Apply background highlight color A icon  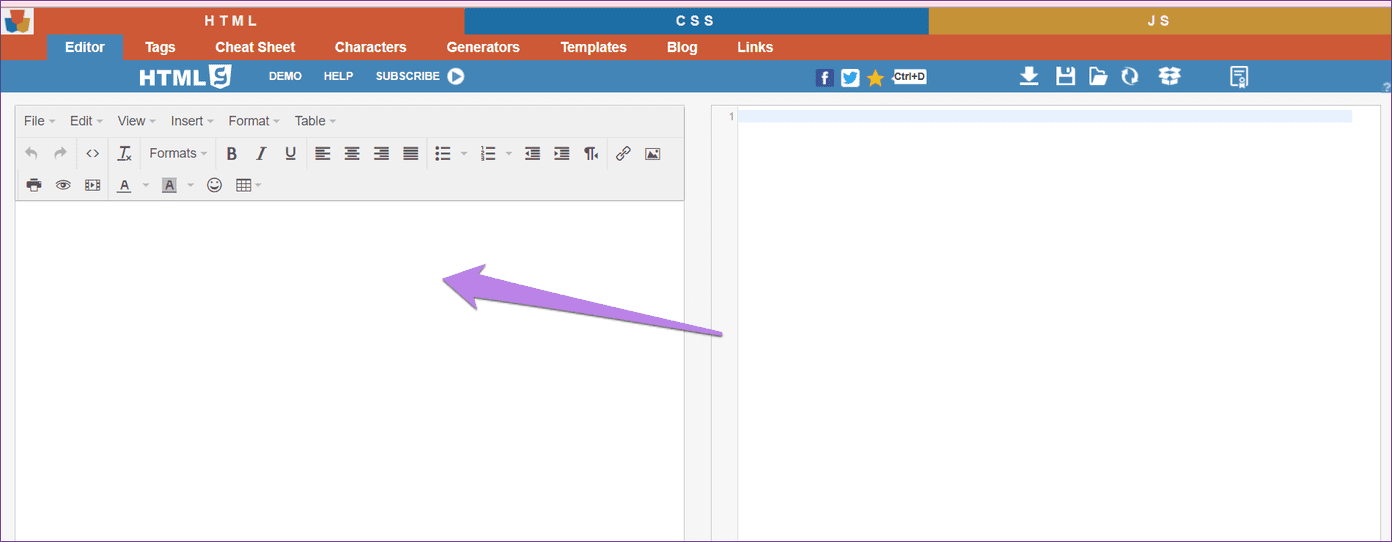click(x=169, y=185)
